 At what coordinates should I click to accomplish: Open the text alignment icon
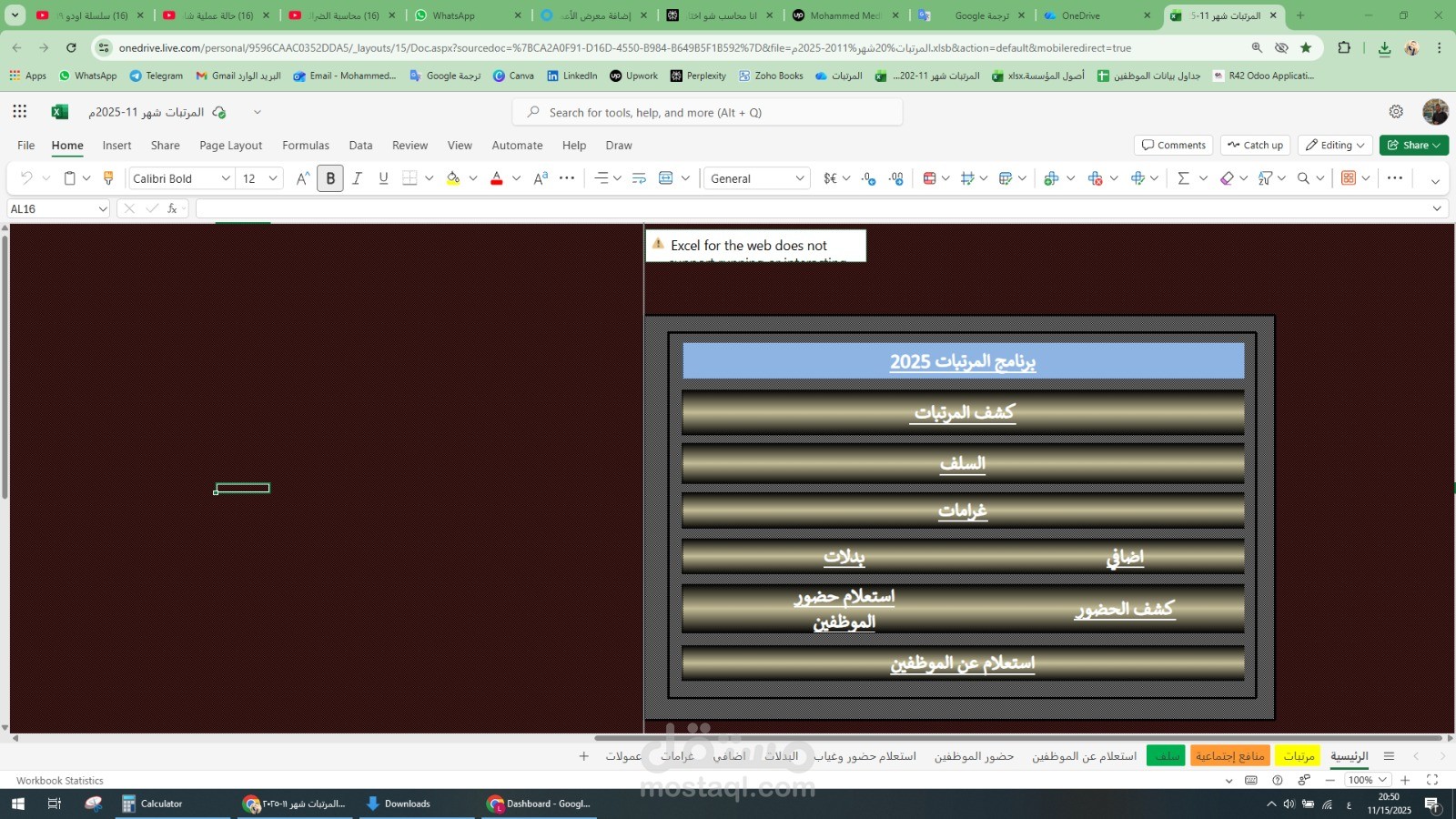point(602,178)
